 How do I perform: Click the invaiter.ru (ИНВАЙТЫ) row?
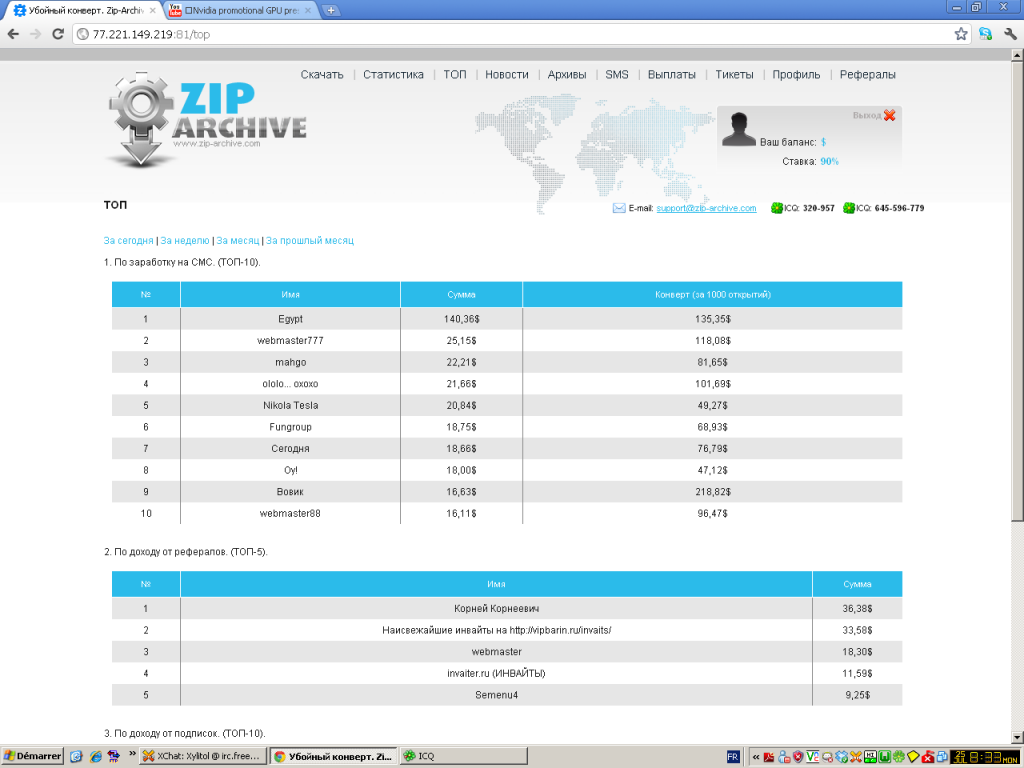(507, 673)
